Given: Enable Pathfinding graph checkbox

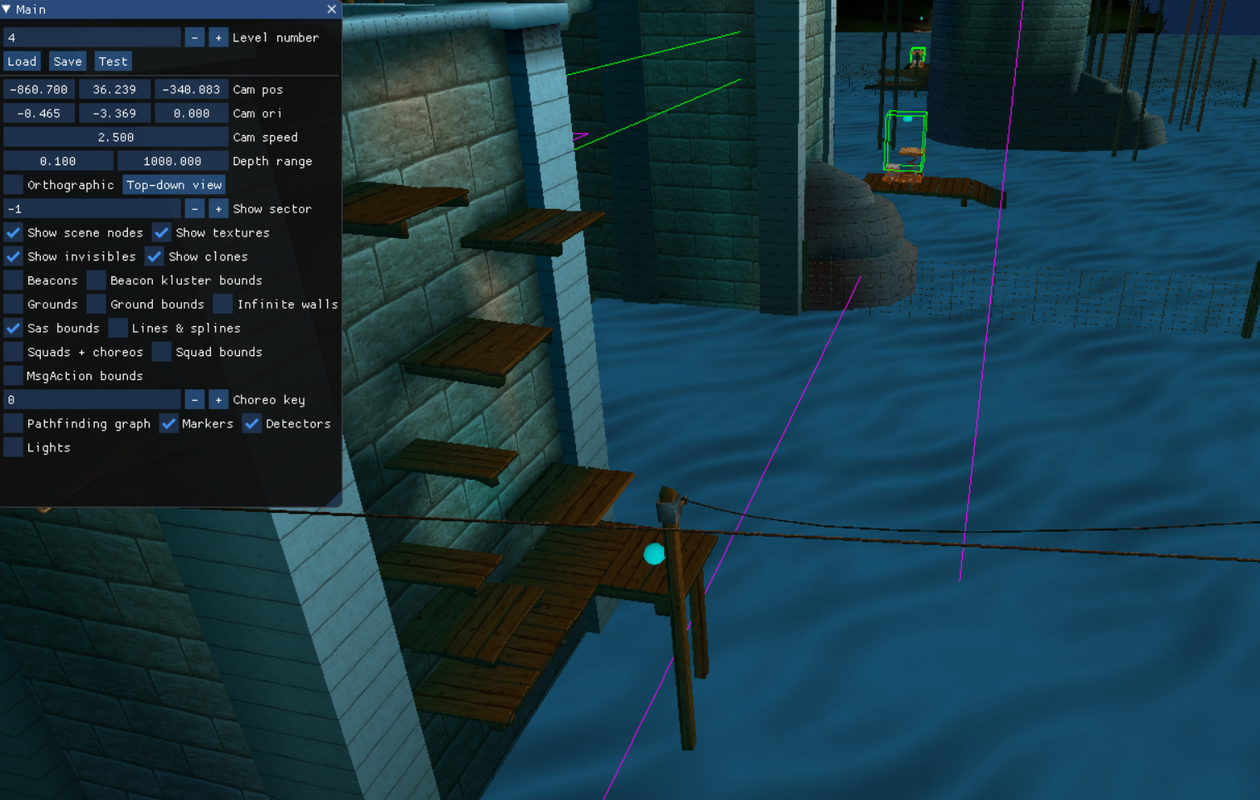Looking at the screenshot, I should pyautogui.click(x=14, y=424).
